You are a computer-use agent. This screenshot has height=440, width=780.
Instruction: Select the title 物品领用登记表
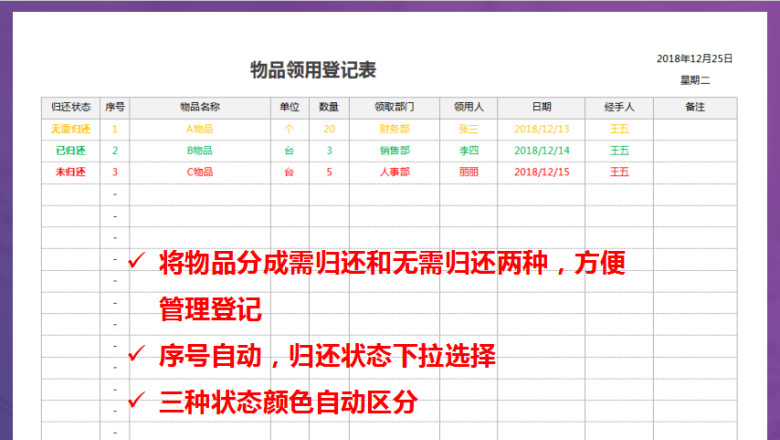(x=313, y=70)
